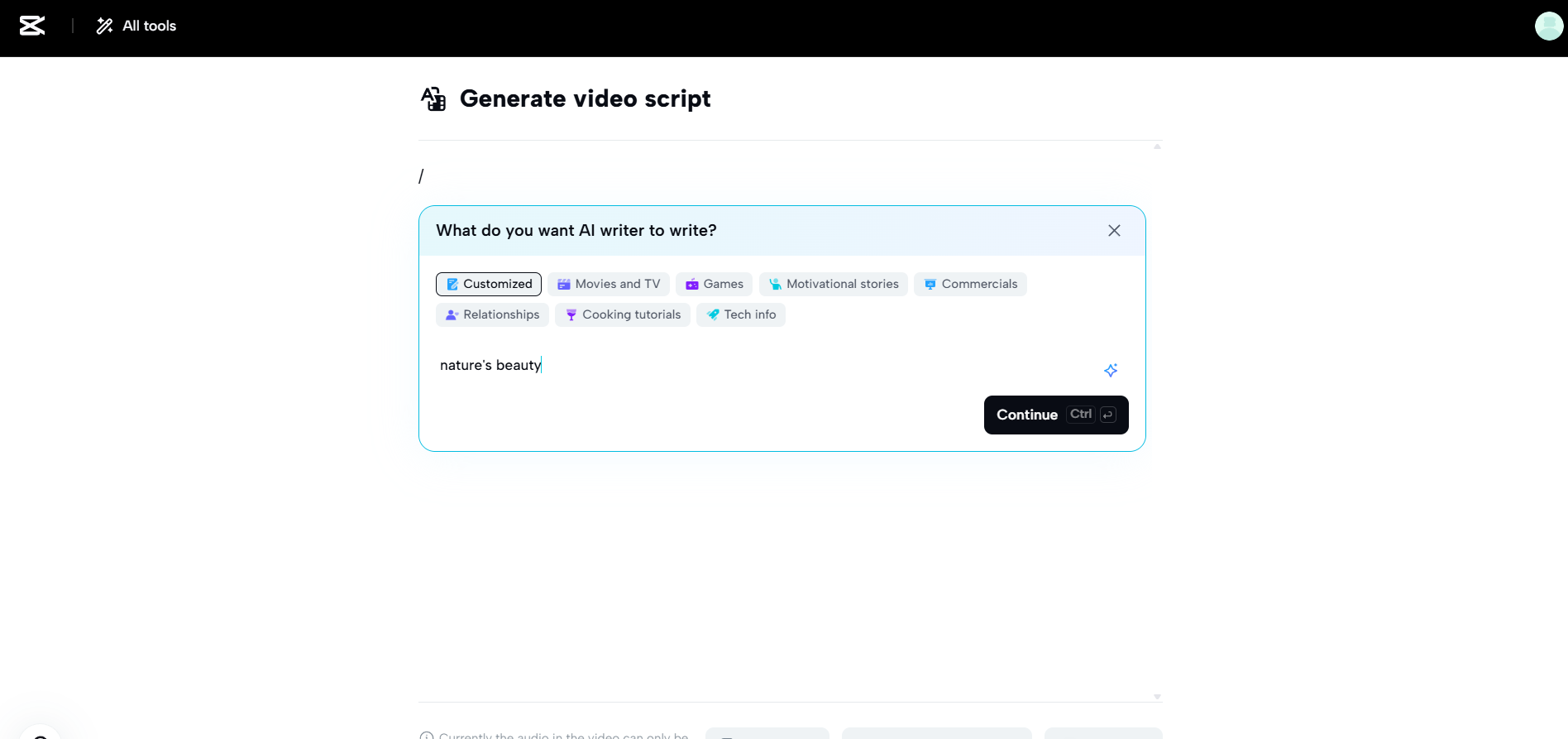Click the CapCut logo icon
The width and height of the screenshot is (1568, 739).
click(x=32, y=26)
